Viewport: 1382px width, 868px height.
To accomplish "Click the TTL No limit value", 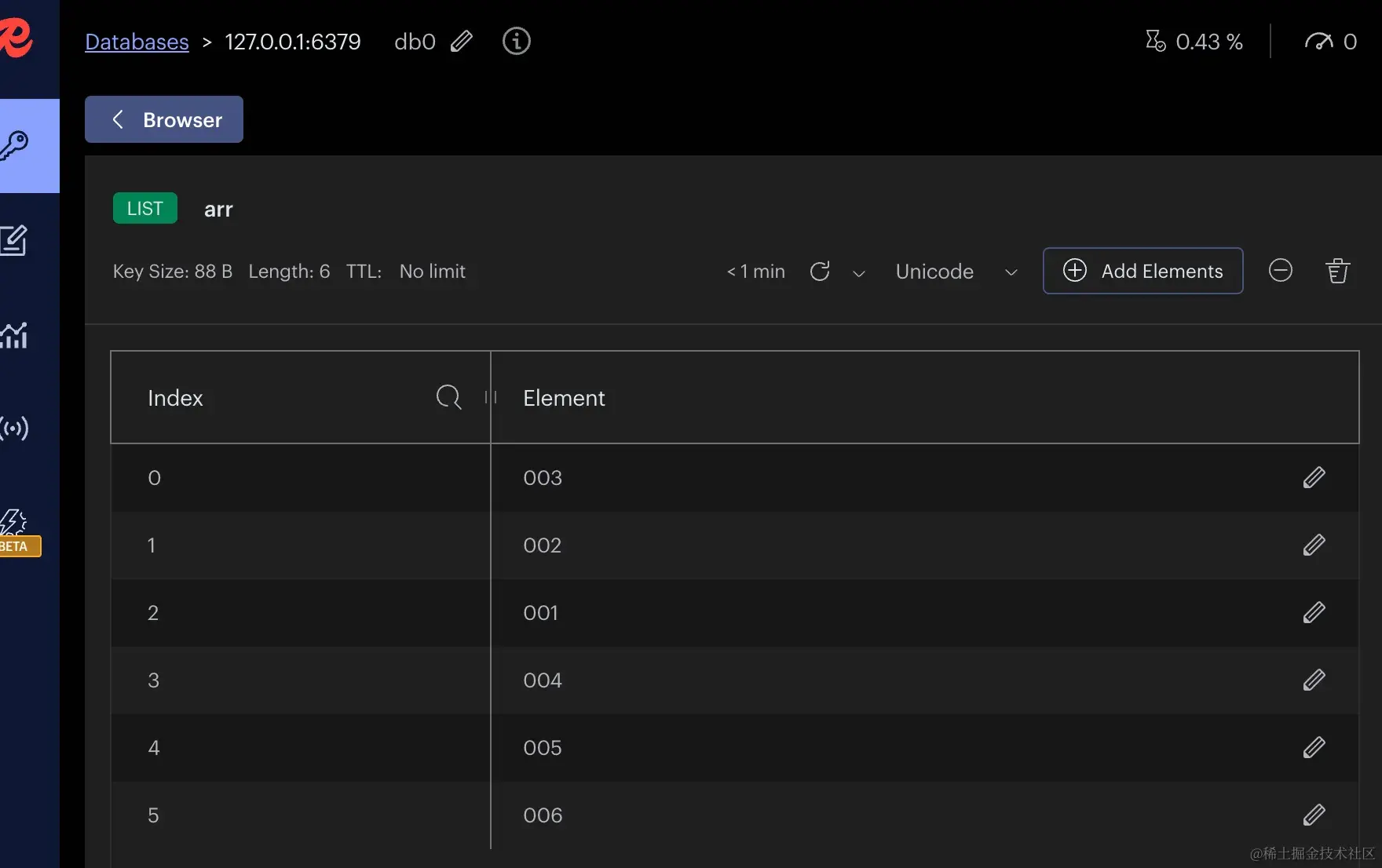I will click(x=432, y=271).
